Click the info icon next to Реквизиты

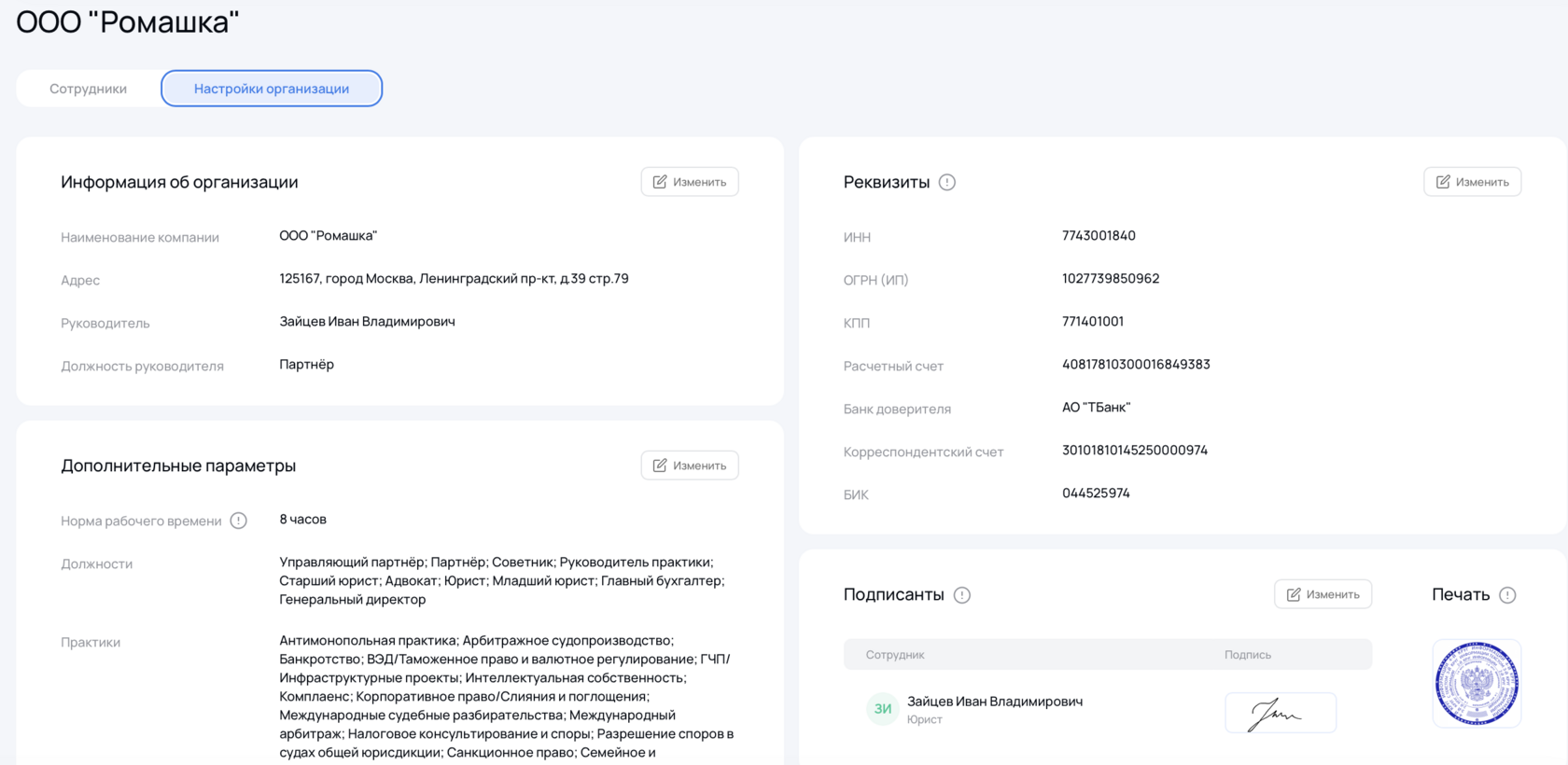point(946,183)
